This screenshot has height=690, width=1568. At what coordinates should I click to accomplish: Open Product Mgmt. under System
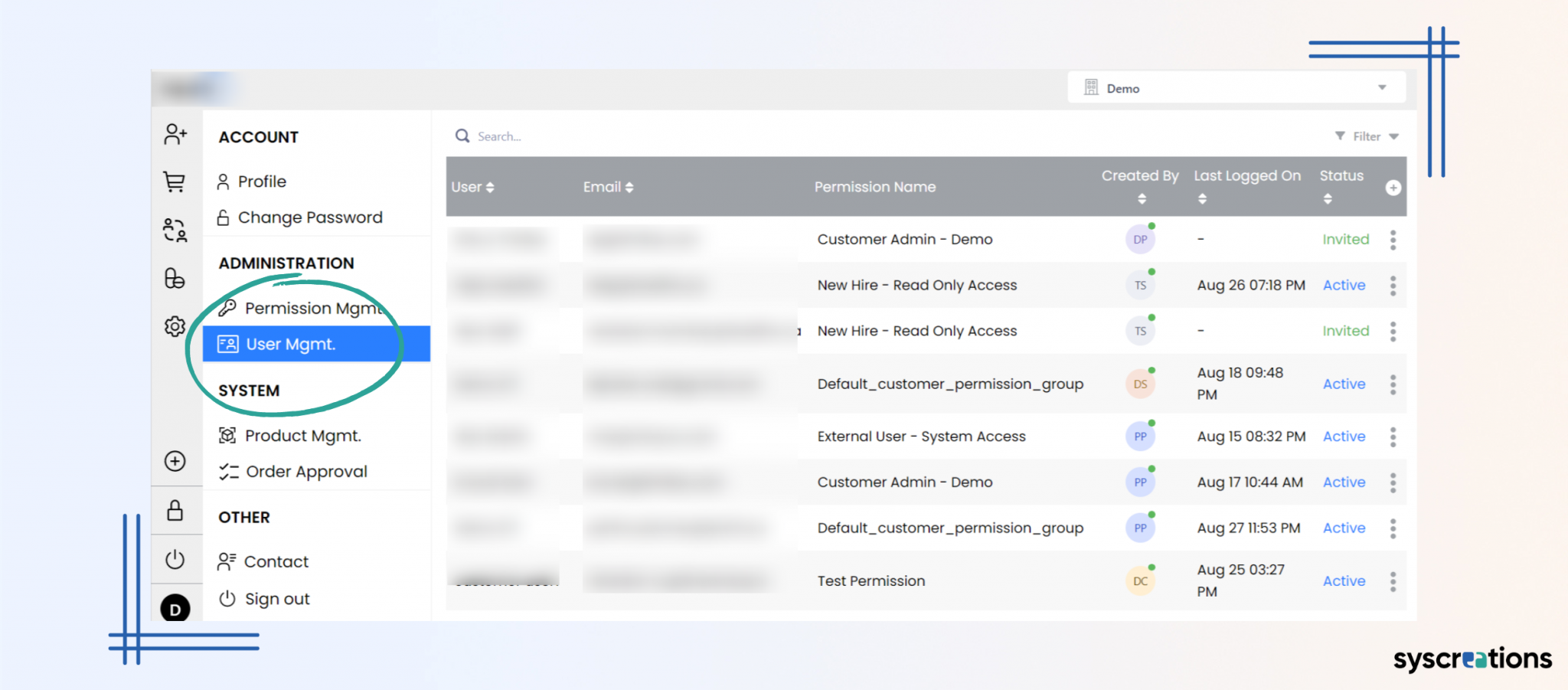point(302,435)
